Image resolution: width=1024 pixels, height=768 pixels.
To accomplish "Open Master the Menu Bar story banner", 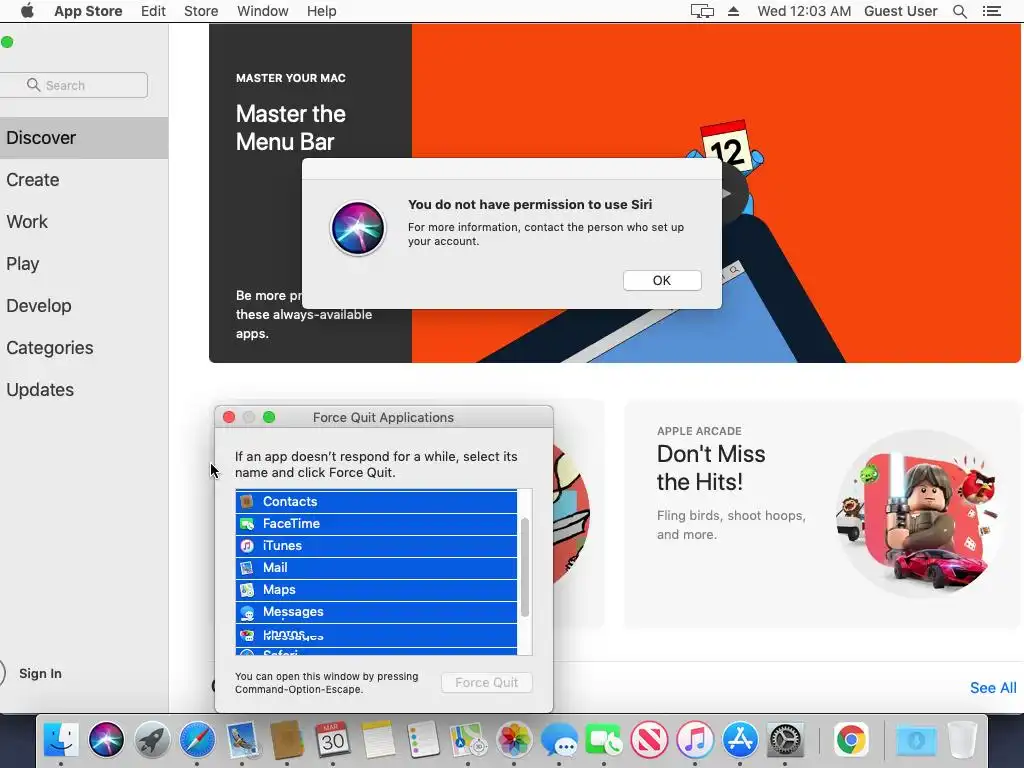I will pyautogui.click(x=614, y=193).
